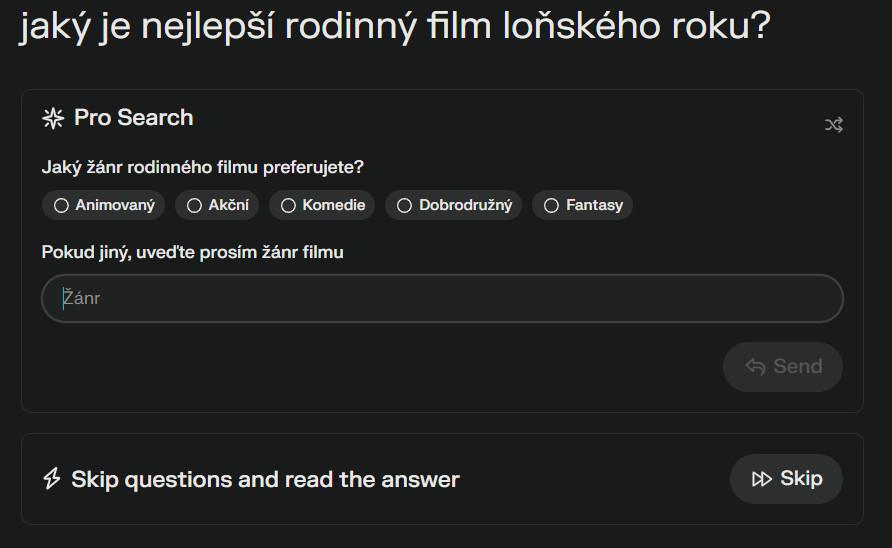Click the shuffle arrows icon
Screen dimensions: 892x548
(833, 125)
